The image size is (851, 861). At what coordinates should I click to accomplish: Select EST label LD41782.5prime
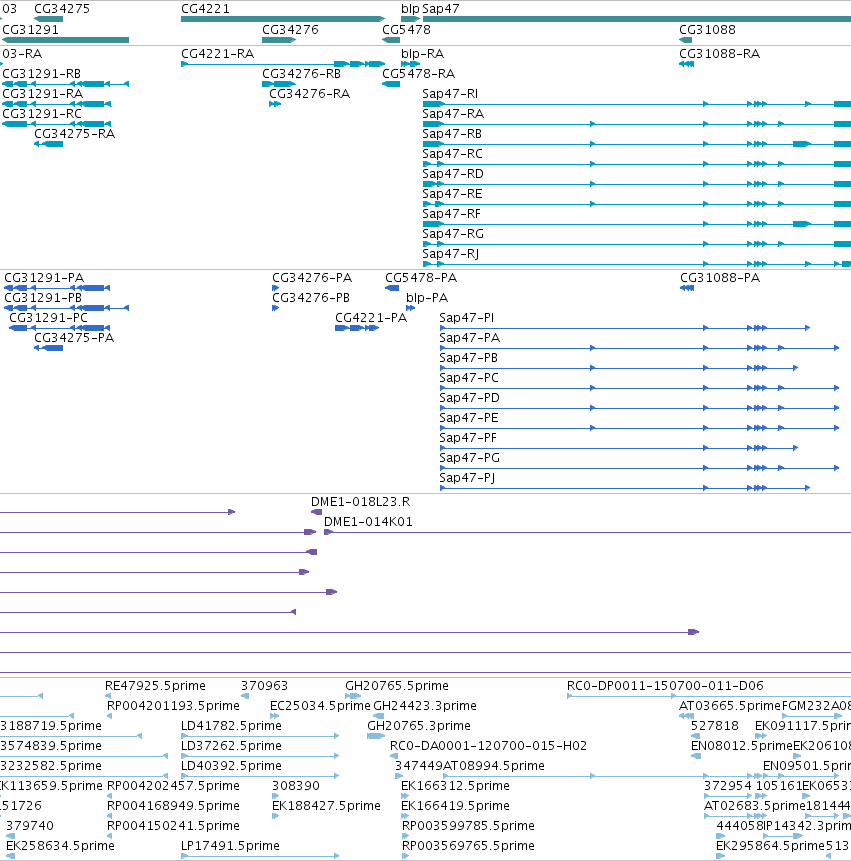coord(231,726)
